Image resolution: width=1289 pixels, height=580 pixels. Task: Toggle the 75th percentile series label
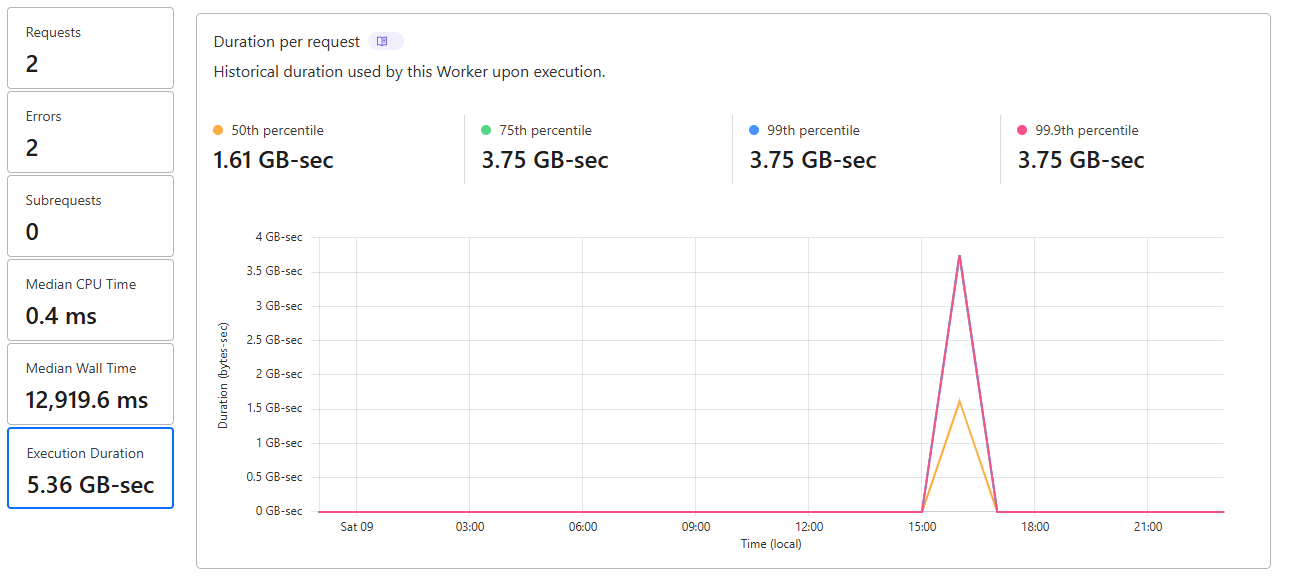[x=546, y=130]
